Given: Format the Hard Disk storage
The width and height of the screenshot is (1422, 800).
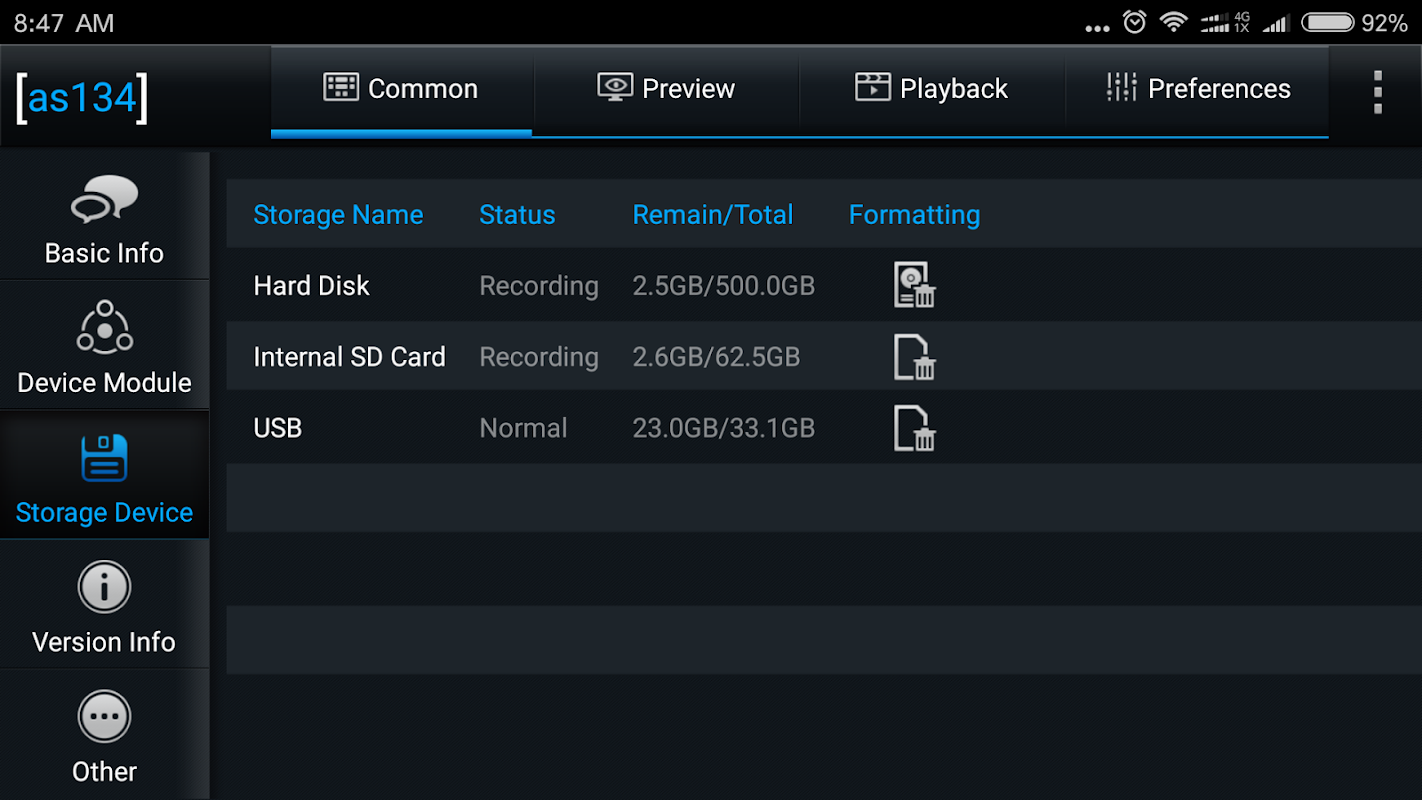Looking at the screenshot, I should (914, 285).
